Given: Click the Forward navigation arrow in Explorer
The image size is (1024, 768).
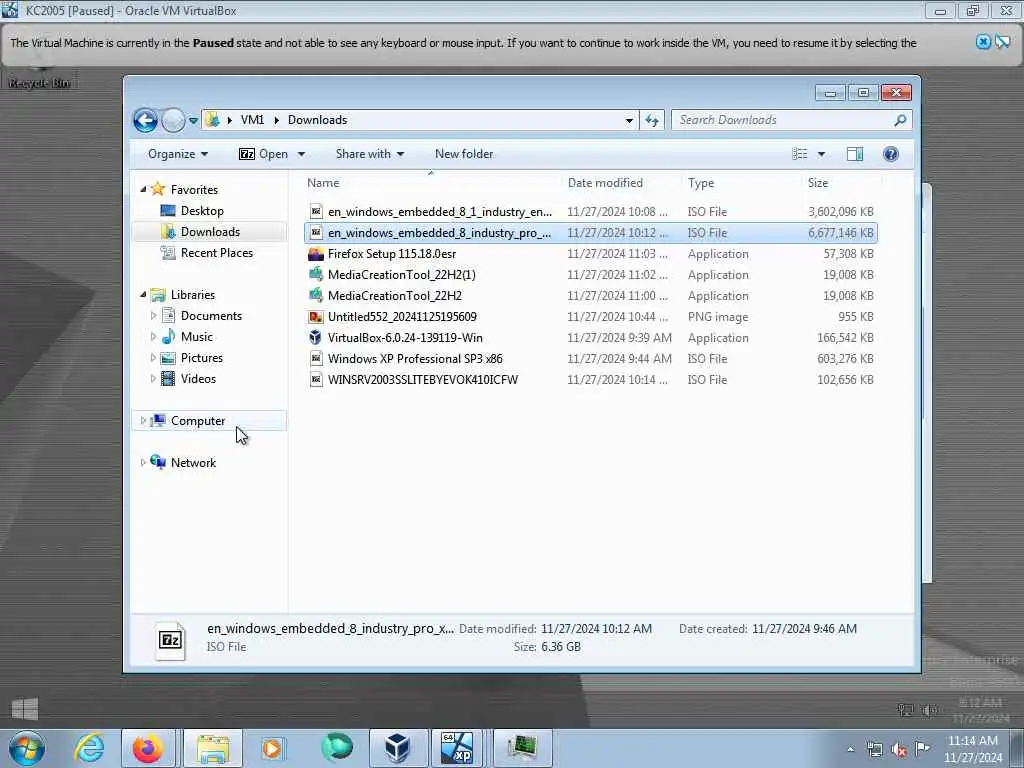Looking at the screenshot, I should click(x=173, y=120).
